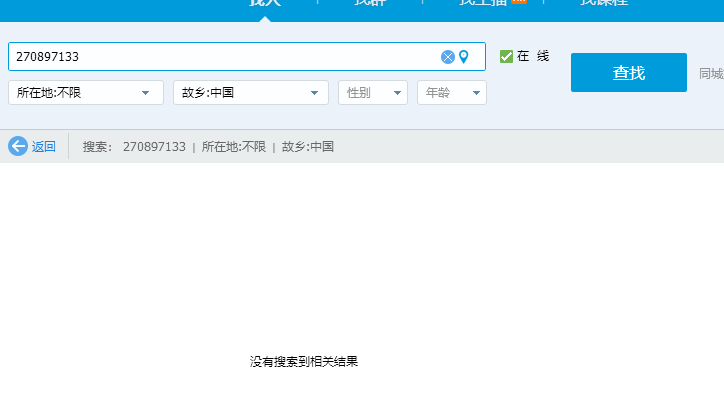The image size is (724, 420).
Task: Open the 所在地:不限 location dropdown
Action: (x=86, y=93)
